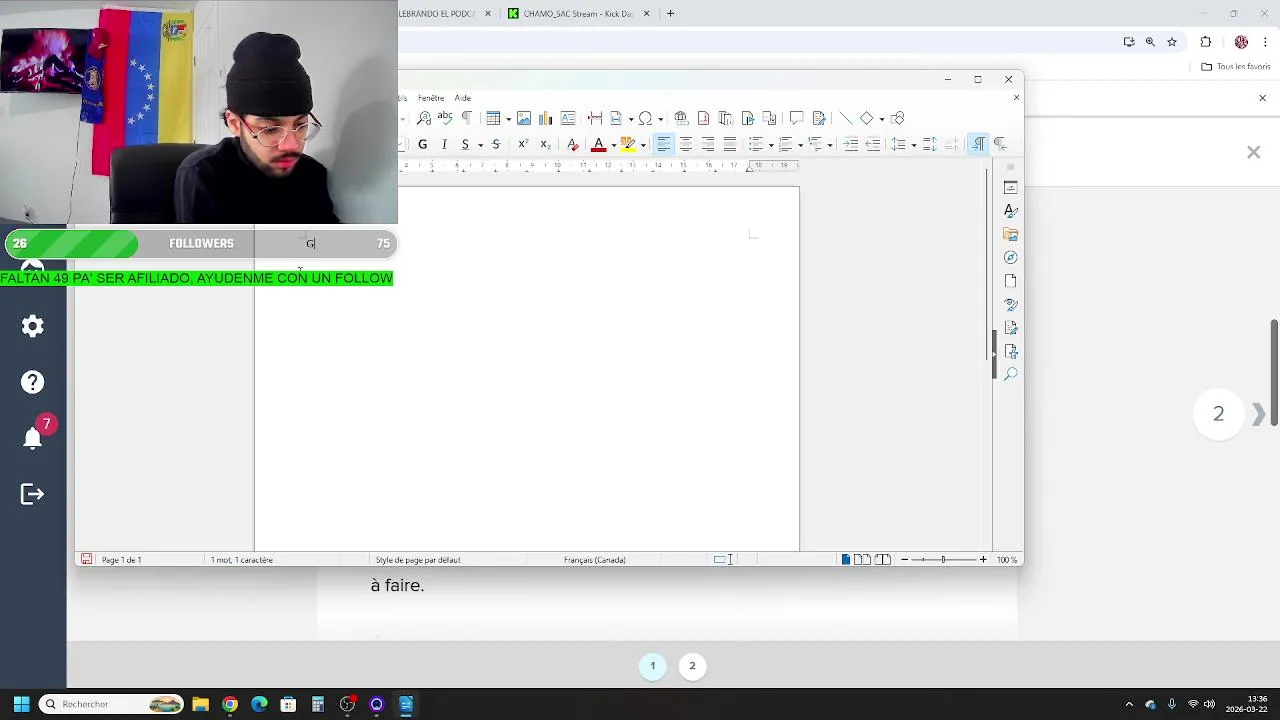Open sidebar Navigator compass icon
This screenshot has height=720, width=1280.
pos(1011,257)
